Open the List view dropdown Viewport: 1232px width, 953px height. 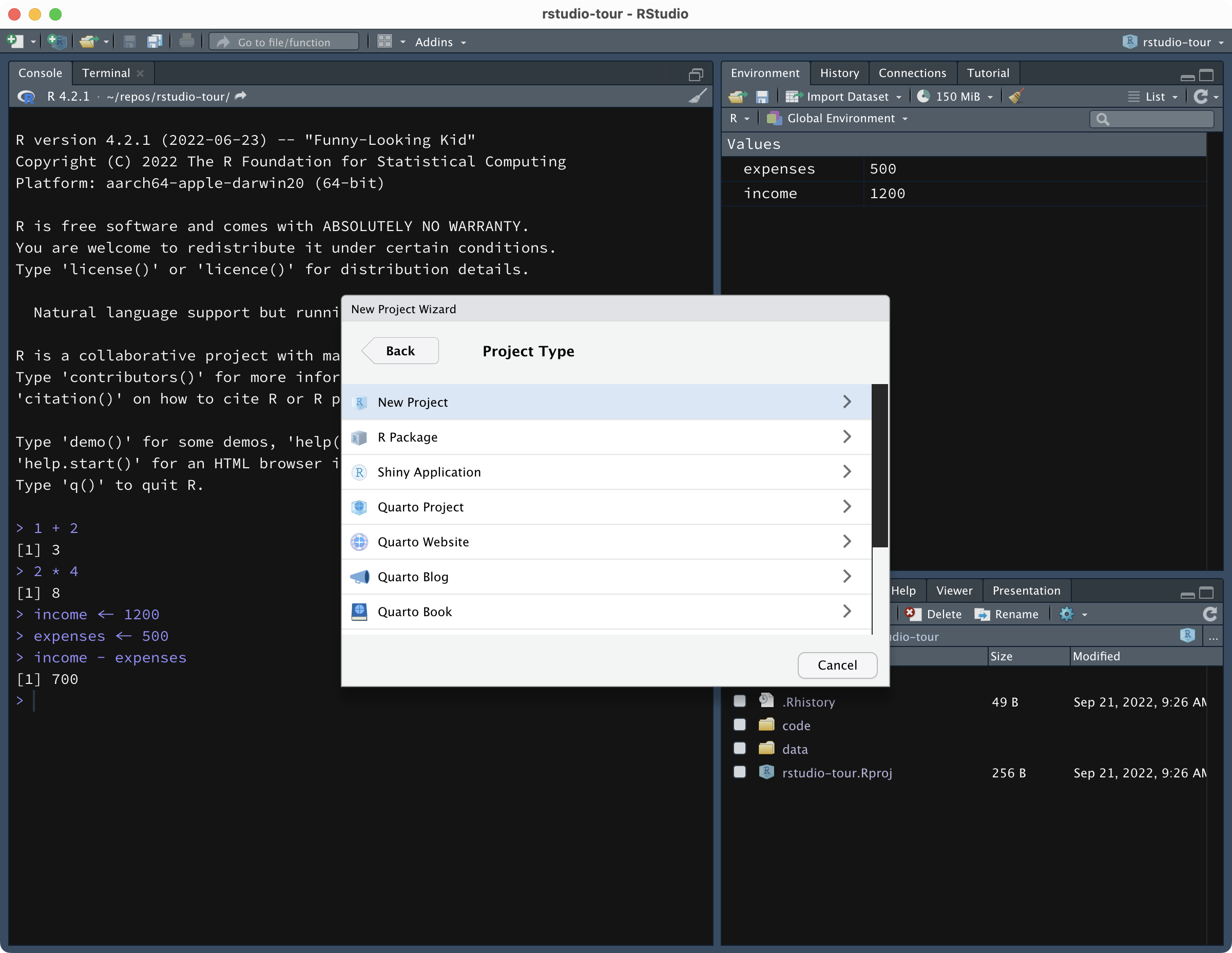pyautogui.click(x=1153, y=97)
